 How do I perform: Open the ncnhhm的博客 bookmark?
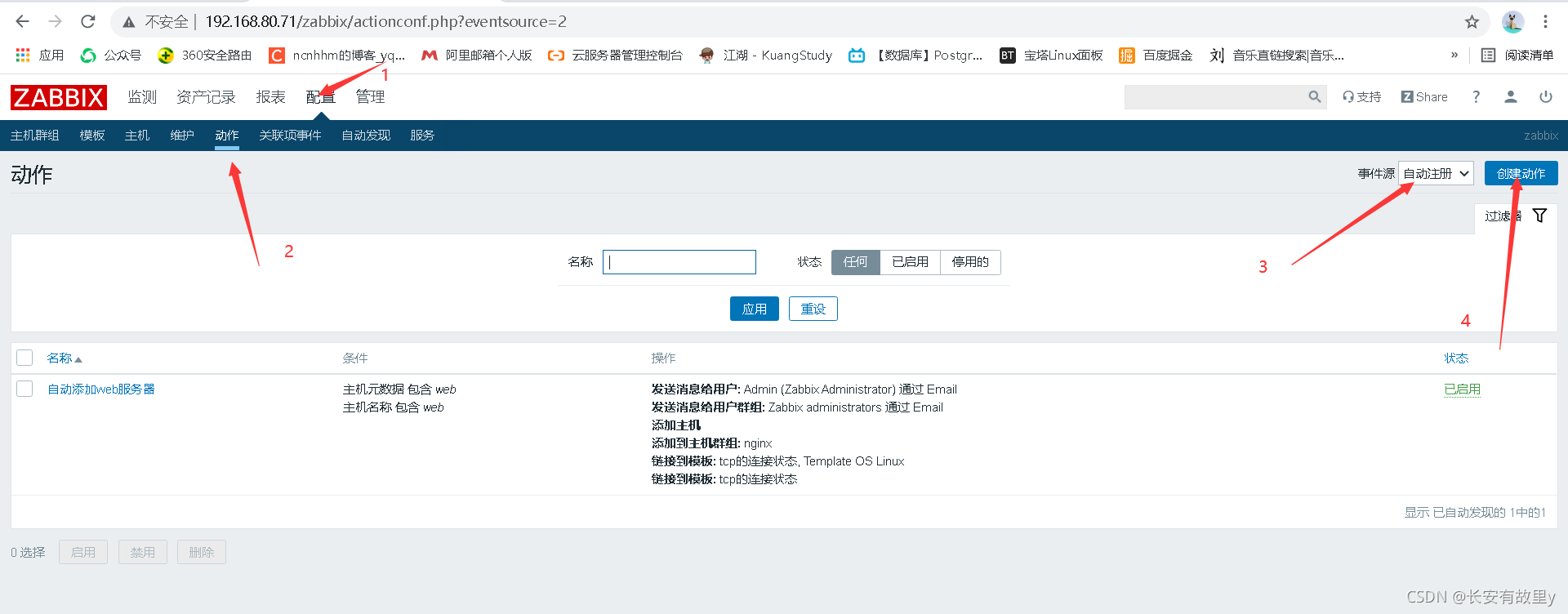337,55
